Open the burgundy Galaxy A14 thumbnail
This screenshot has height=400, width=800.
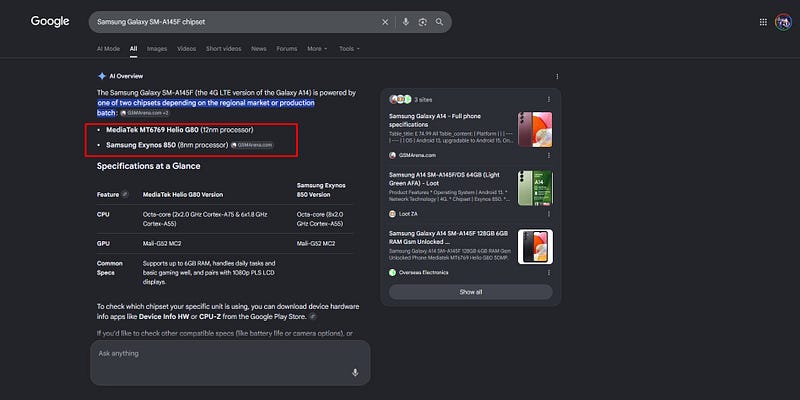tap(535, 130)
